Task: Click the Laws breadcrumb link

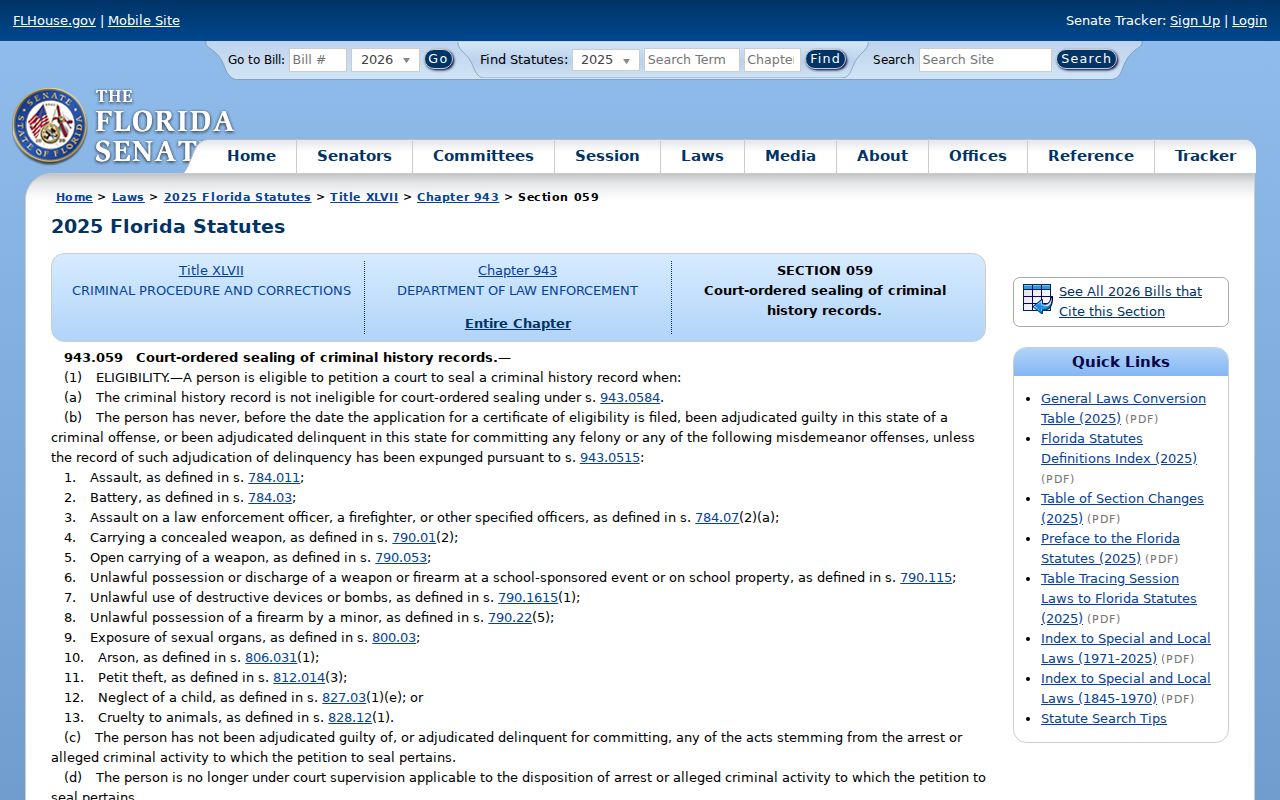Action: point(128,197)
